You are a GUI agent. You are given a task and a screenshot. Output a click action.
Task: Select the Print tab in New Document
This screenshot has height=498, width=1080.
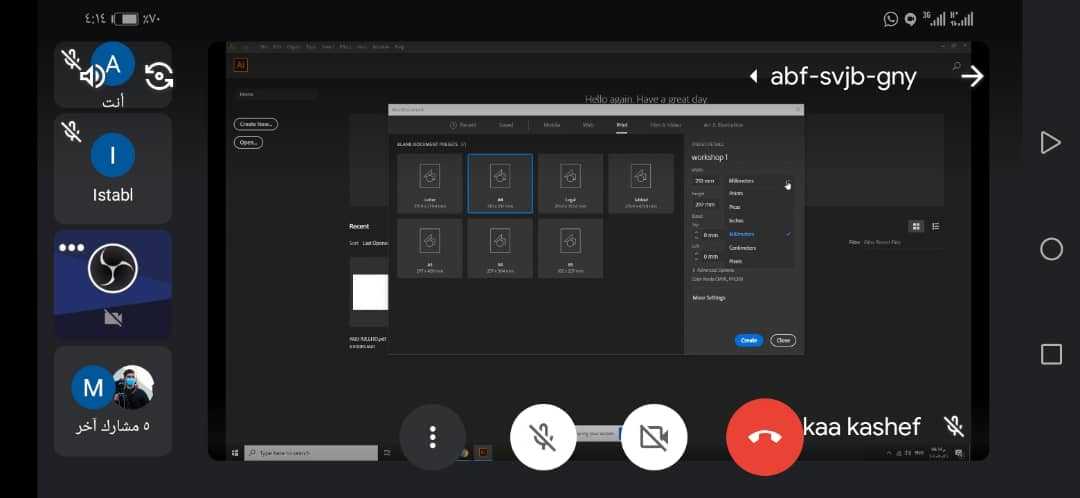point(621,125)
